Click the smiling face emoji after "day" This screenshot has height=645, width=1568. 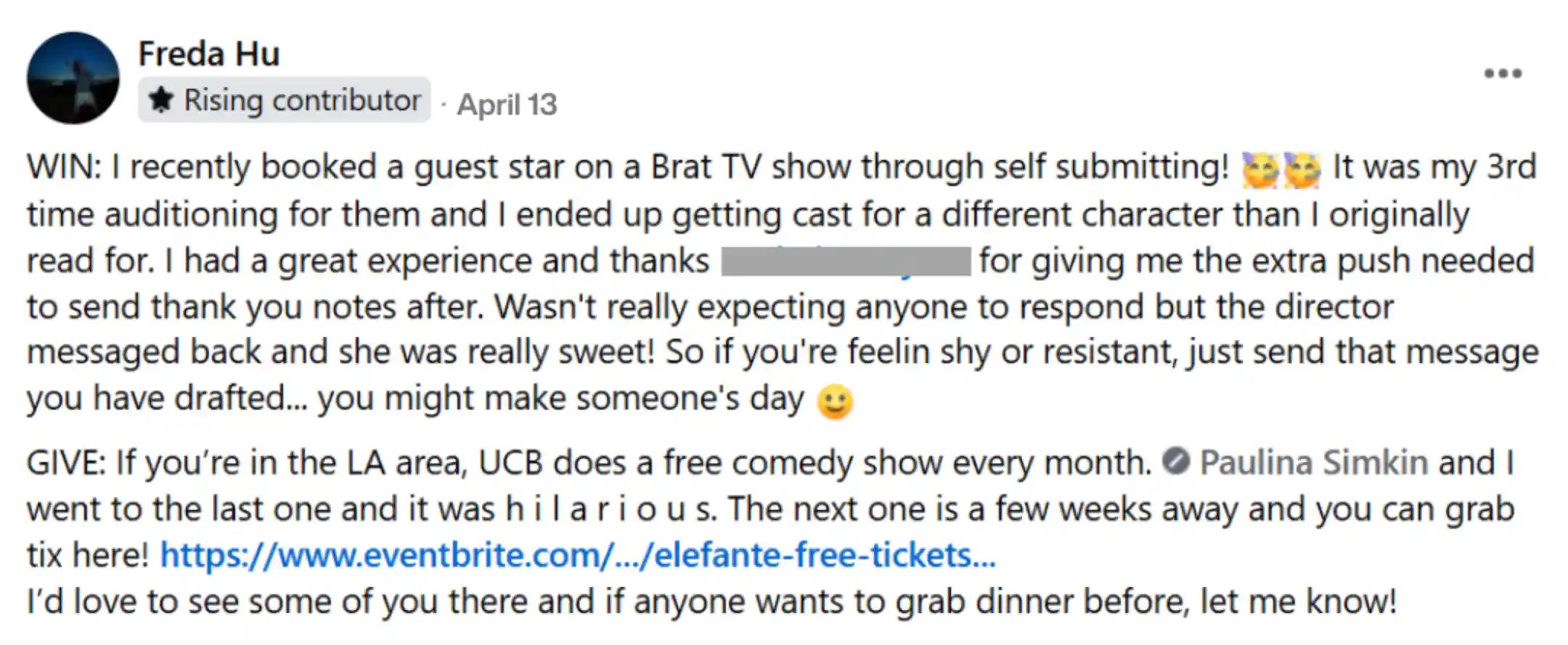[x=835, y=401]
